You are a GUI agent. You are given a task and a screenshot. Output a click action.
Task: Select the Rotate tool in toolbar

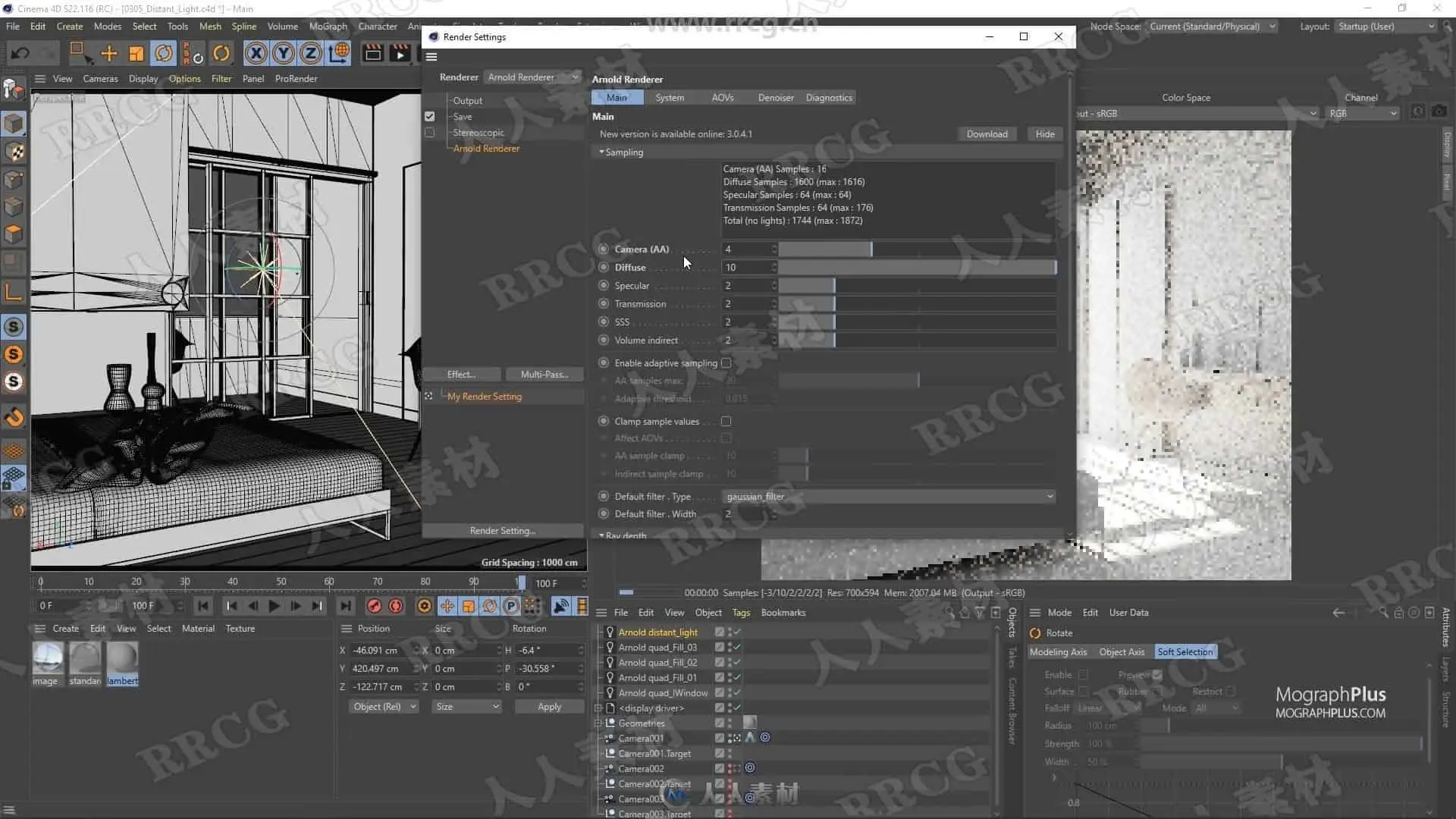coord(163,53)
